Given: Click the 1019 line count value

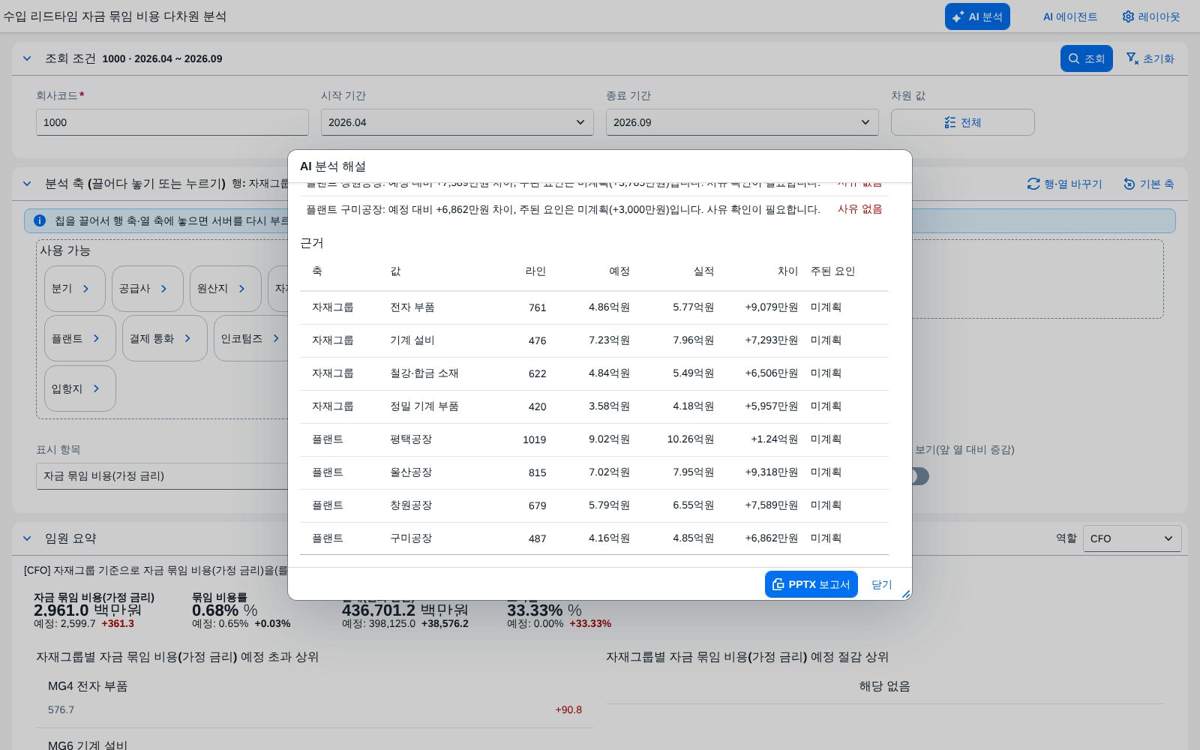Looking at the screenshot, I should click(x=534, y=439).
